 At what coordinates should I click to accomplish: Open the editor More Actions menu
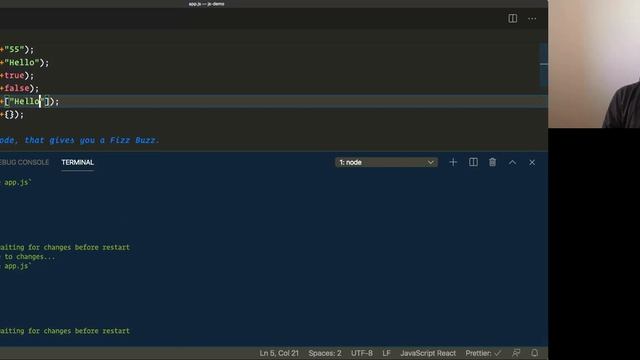(x=532, y=19)
